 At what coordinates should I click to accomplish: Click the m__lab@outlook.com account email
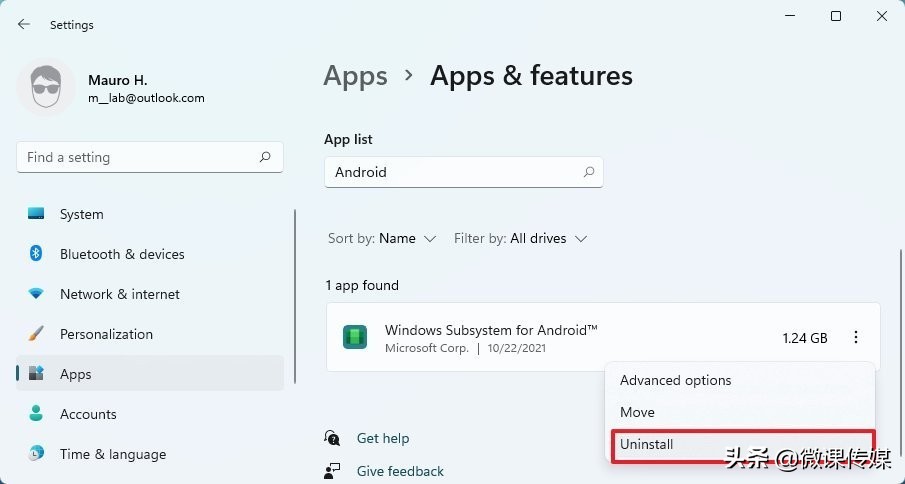(146, 98)
